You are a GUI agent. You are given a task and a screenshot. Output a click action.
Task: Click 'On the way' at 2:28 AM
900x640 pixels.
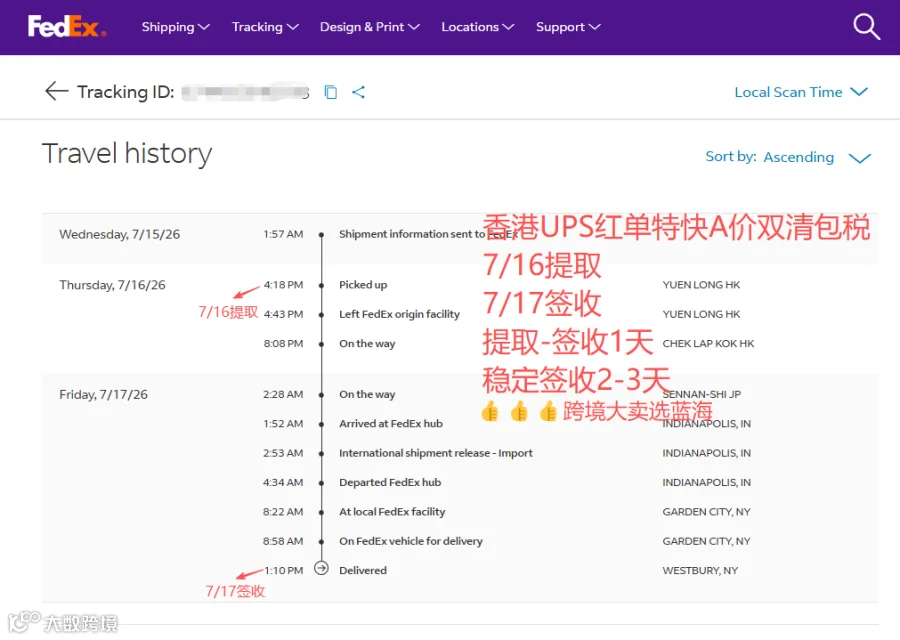pos(367,394)
